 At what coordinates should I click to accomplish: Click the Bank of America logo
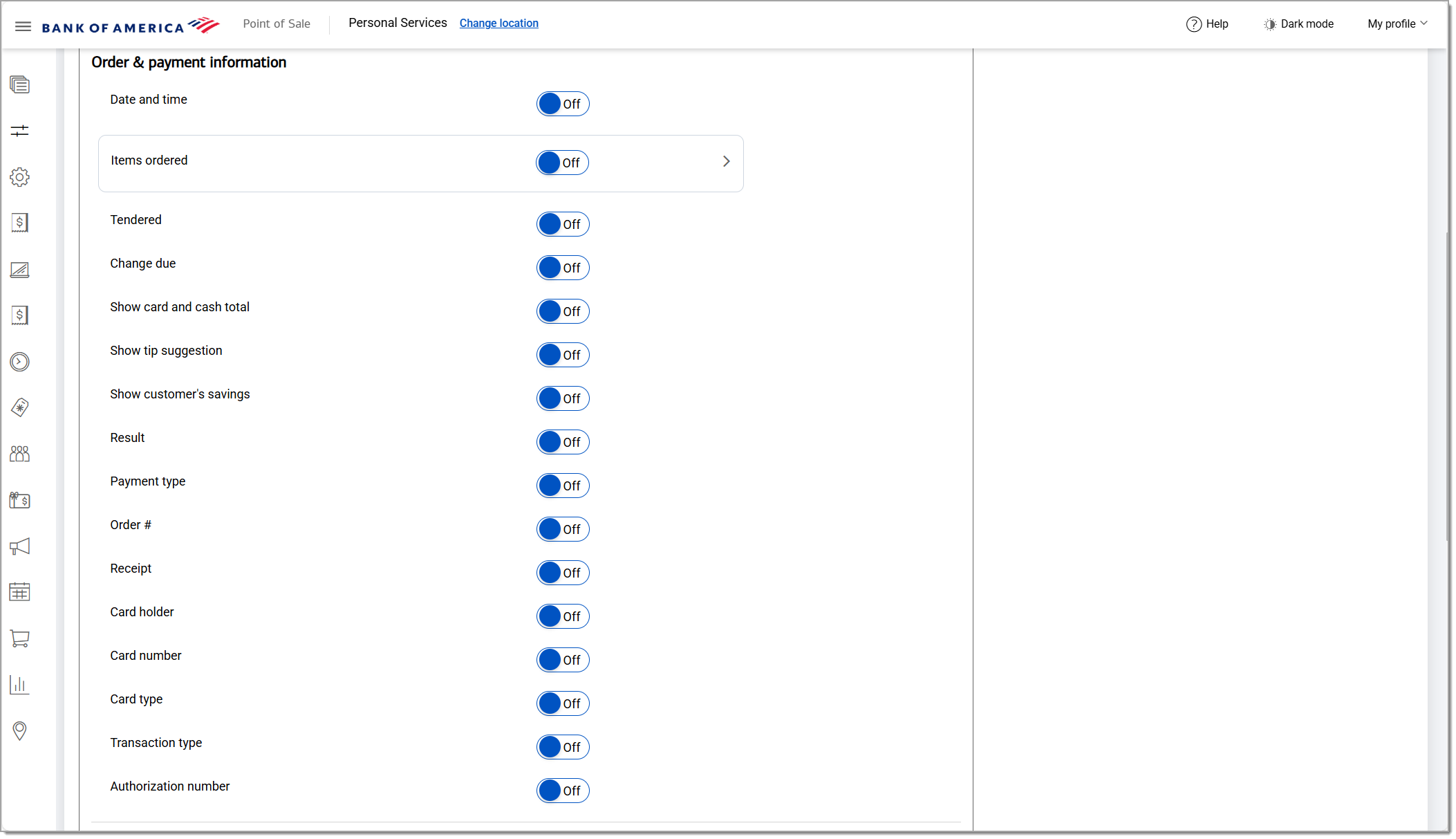tap(131, 26)
